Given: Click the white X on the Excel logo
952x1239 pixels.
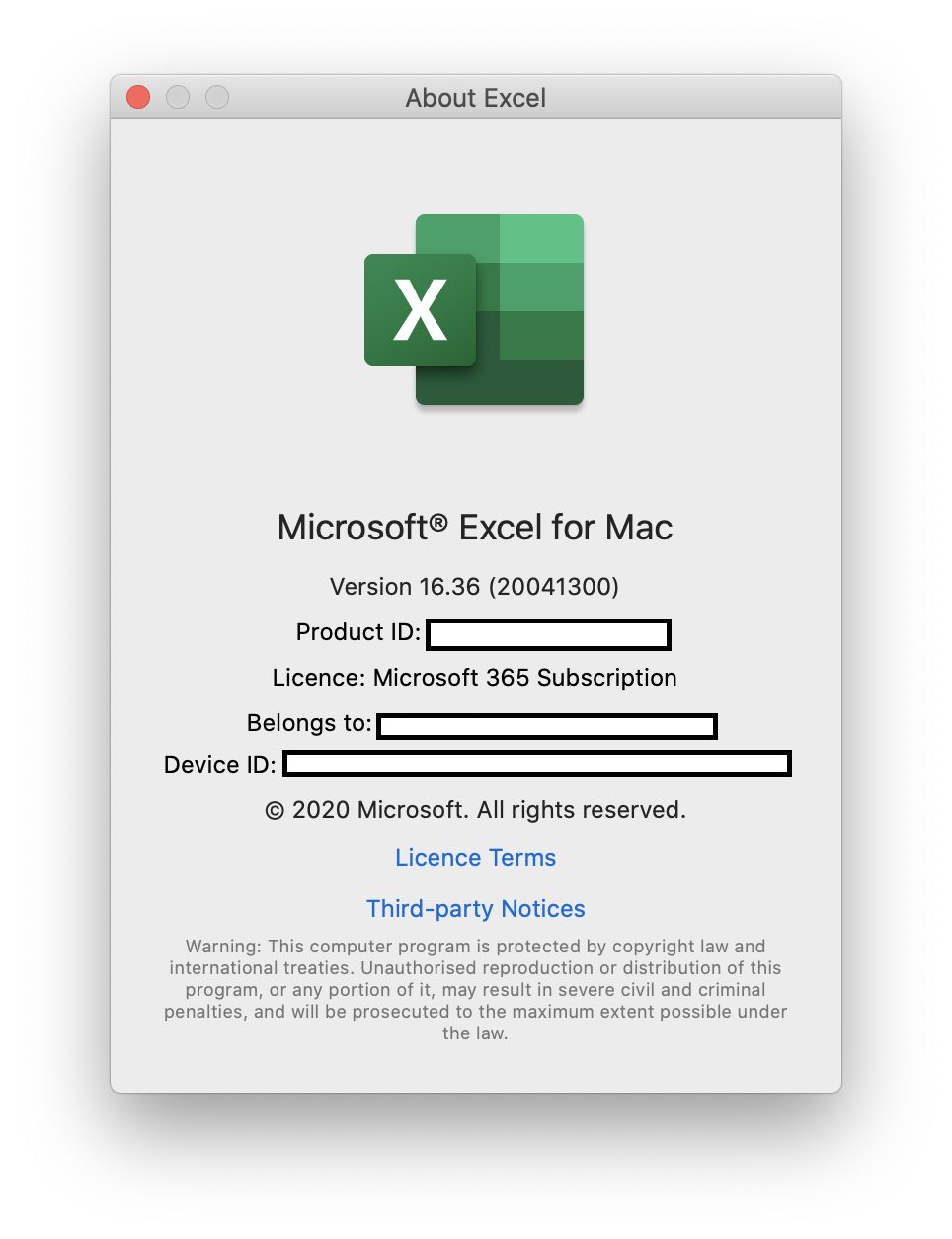Looking at the screenshot, I should [421, 310].
